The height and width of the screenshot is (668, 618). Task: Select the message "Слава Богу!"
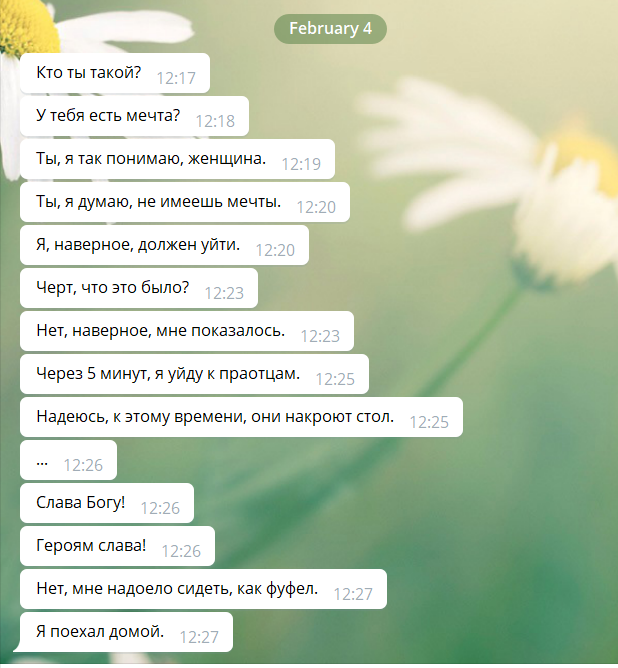[x=107, y=503]
